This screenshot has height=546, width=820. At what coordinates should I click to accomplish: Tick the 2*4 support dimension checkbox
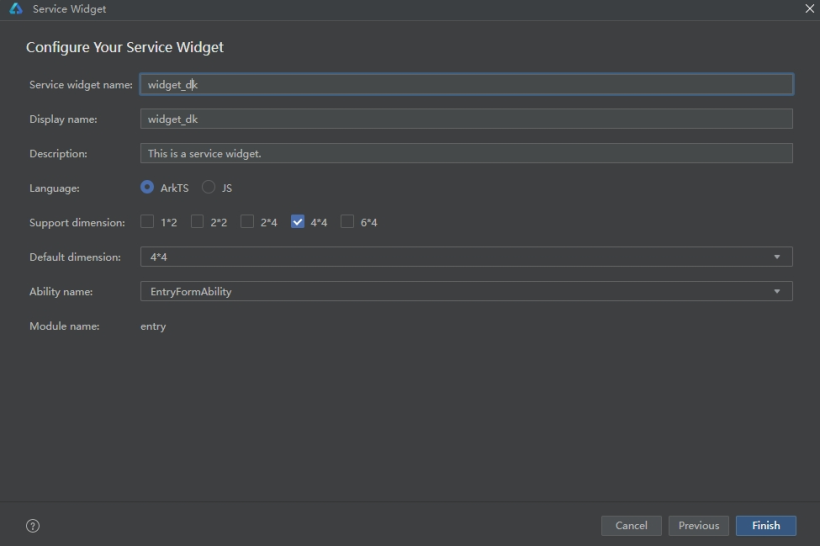click(247, 222)
